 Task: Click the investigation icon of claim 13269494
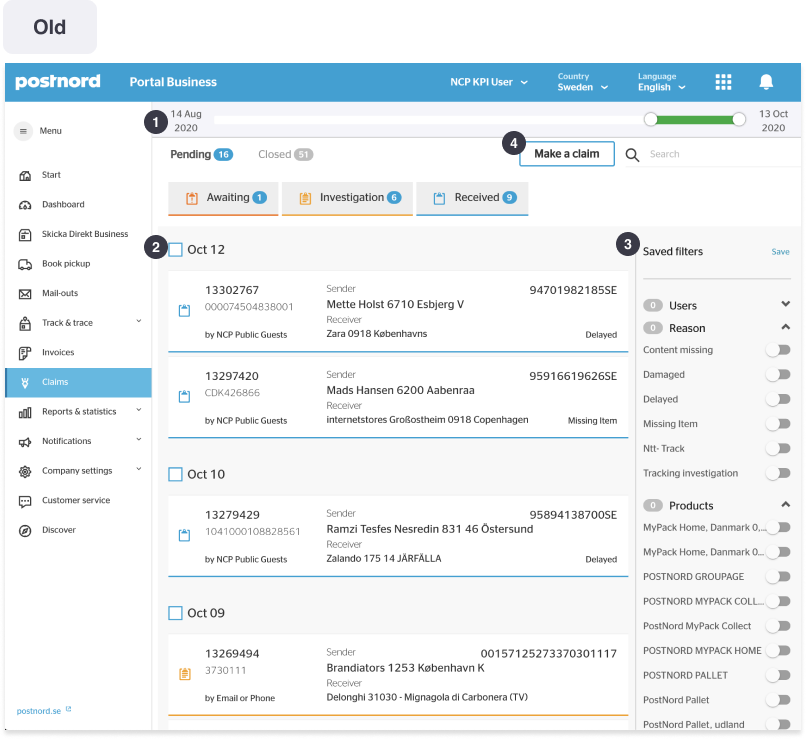pyautogui.click(x=185, y=674)
